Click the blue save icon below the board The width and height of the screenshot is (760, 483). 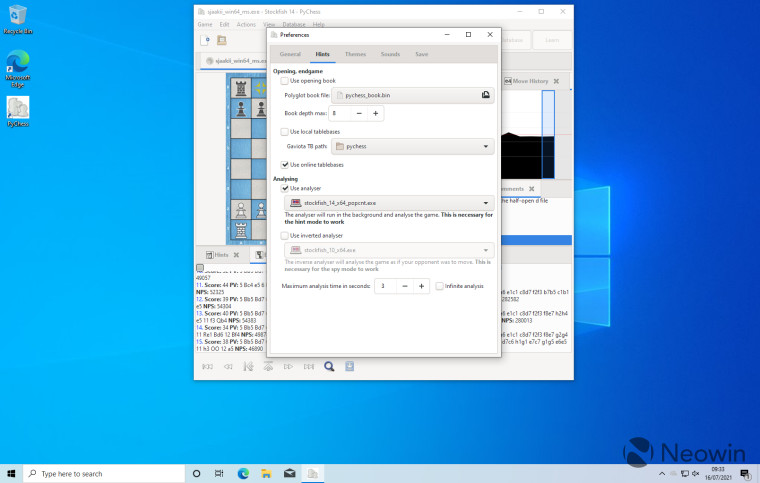[349, 366]
